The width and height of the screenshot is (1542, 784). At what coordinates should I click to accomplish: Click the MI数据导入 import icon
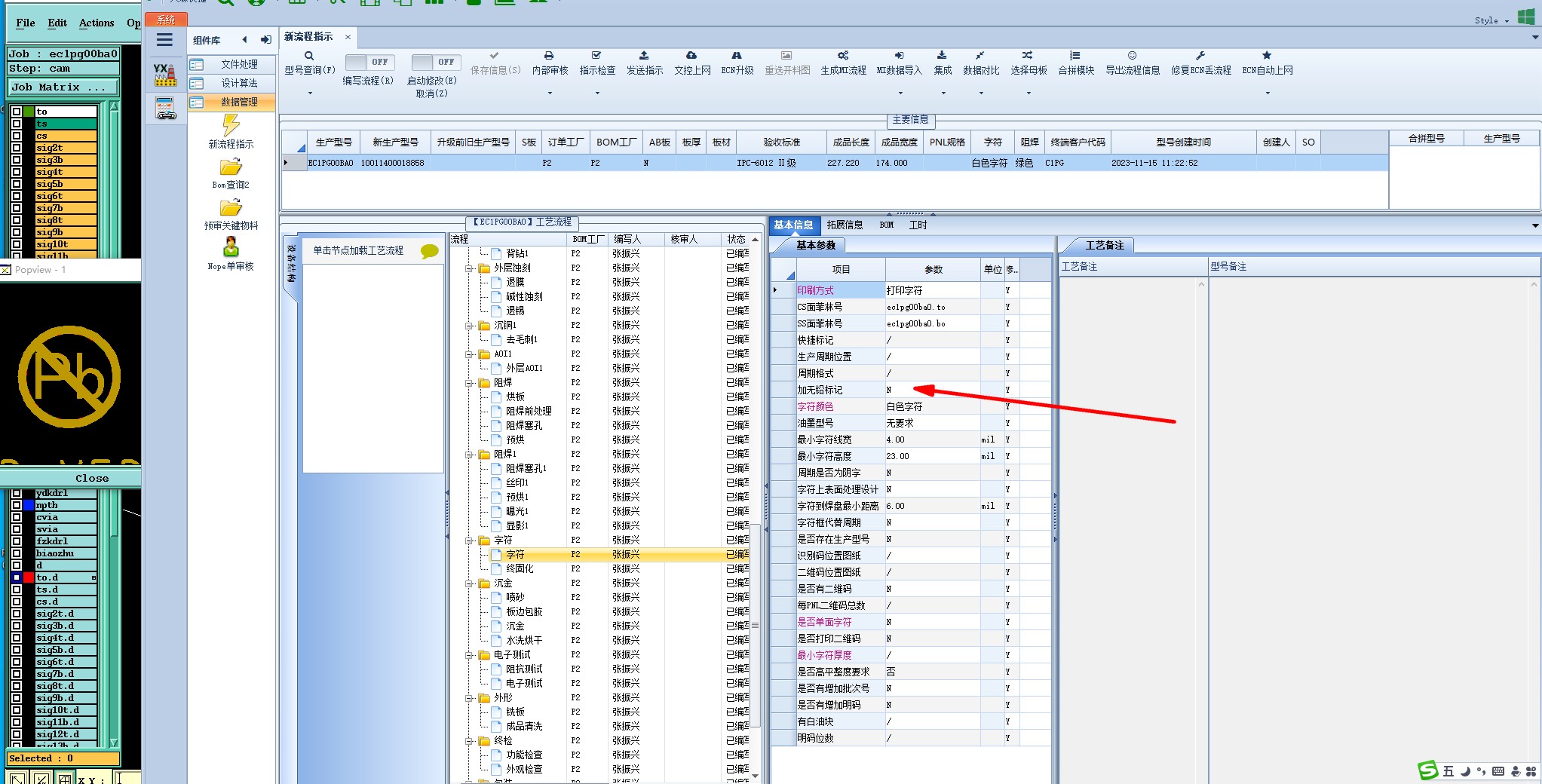coord(899,56)
